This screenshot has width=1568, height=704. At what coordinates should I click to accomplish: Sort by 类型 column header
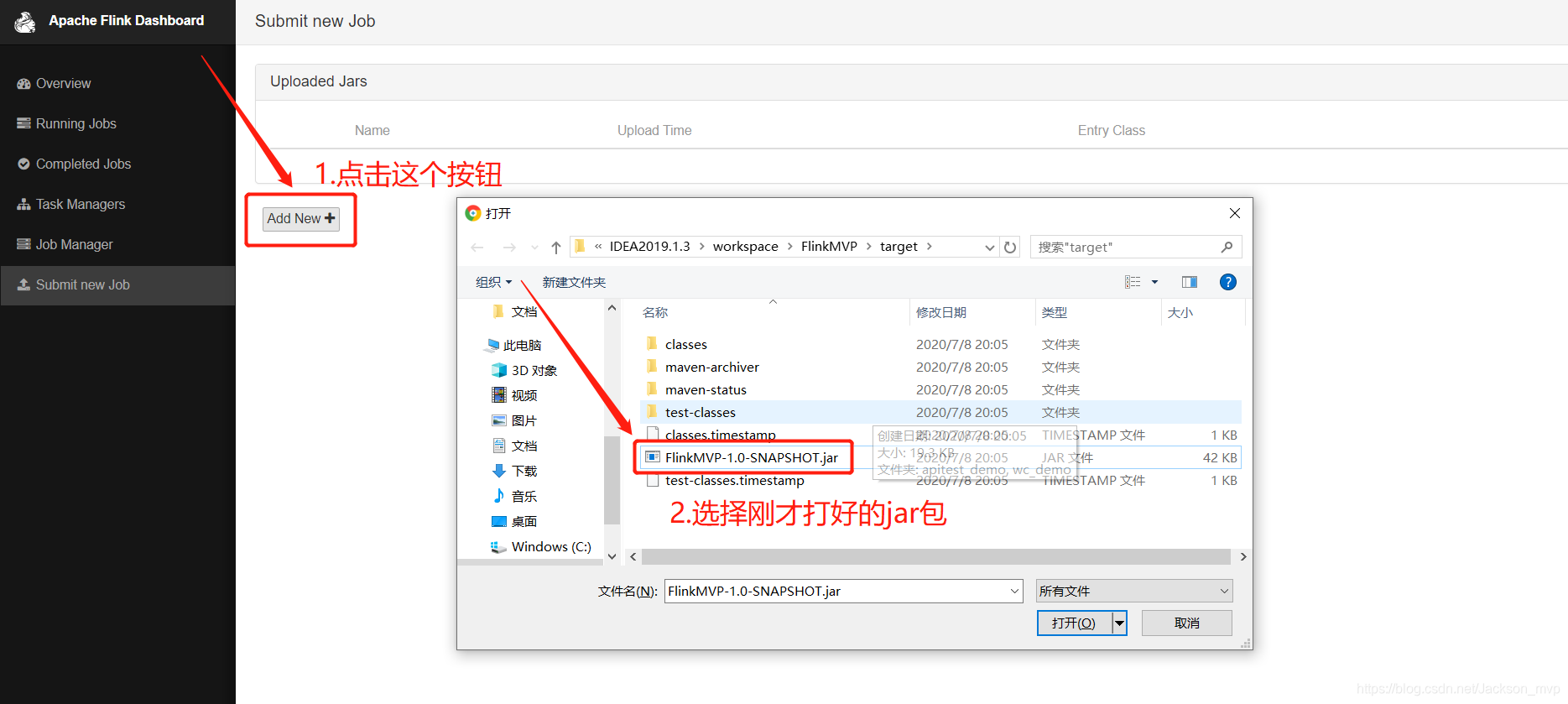tap(1055, 312)
